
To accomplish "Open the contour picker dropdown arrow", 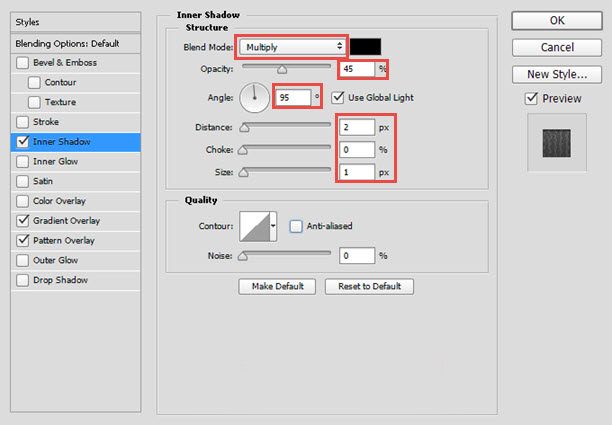I will 273,226.
